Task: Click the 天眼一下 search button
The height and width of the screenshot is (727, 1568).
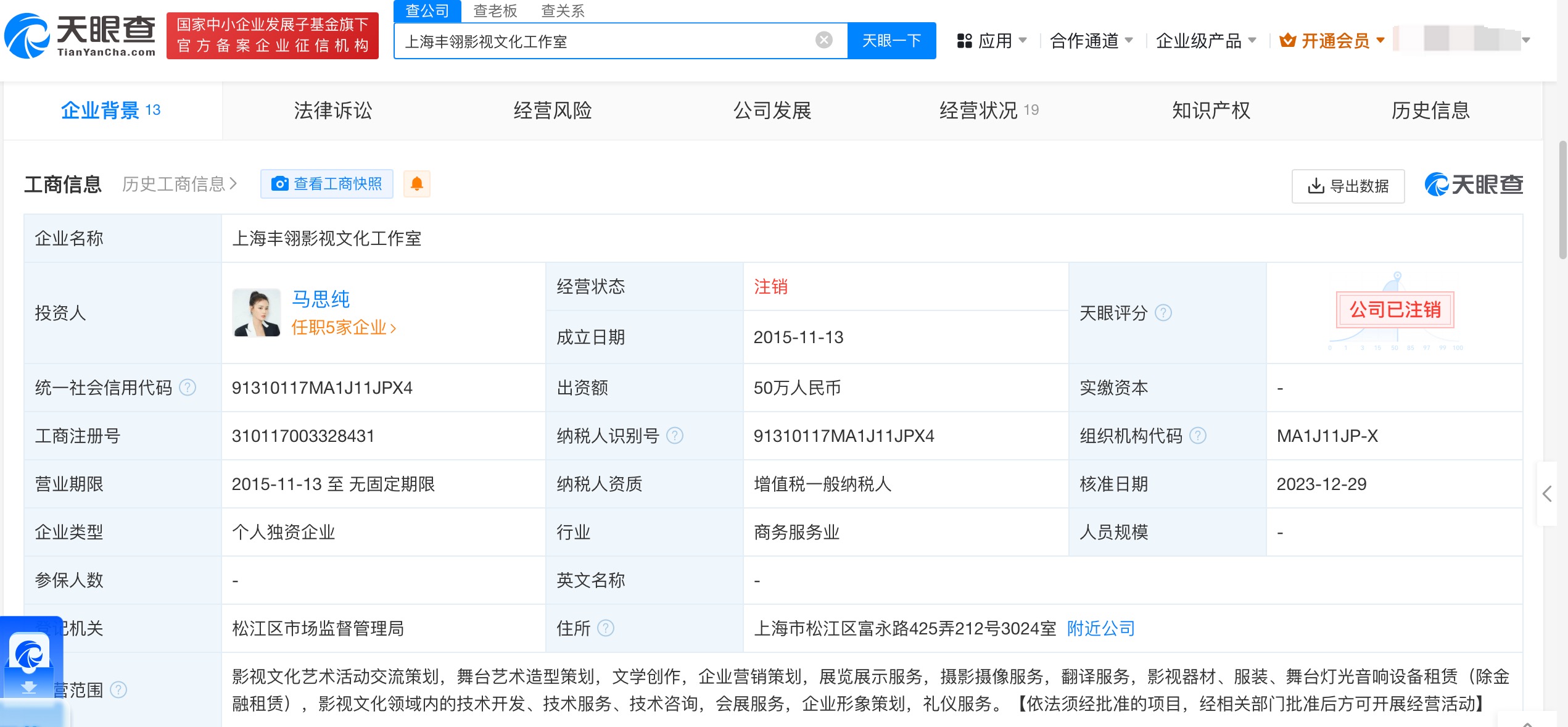Action: tap(891, 41)
